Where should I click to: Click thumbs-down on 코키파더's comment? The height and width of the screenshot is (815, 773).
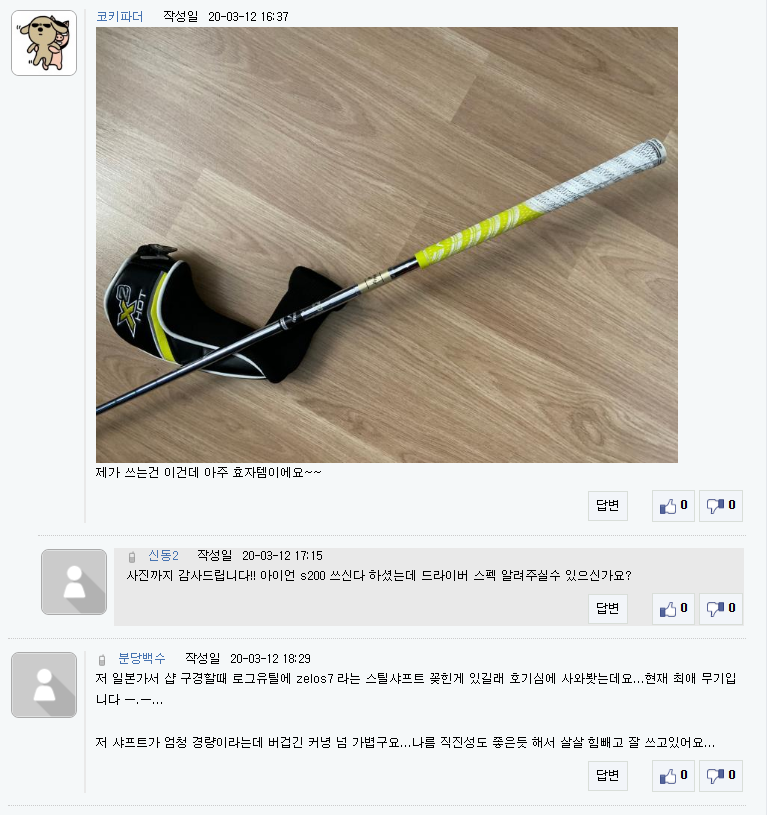pyautogui.click(x=720, y=505)
